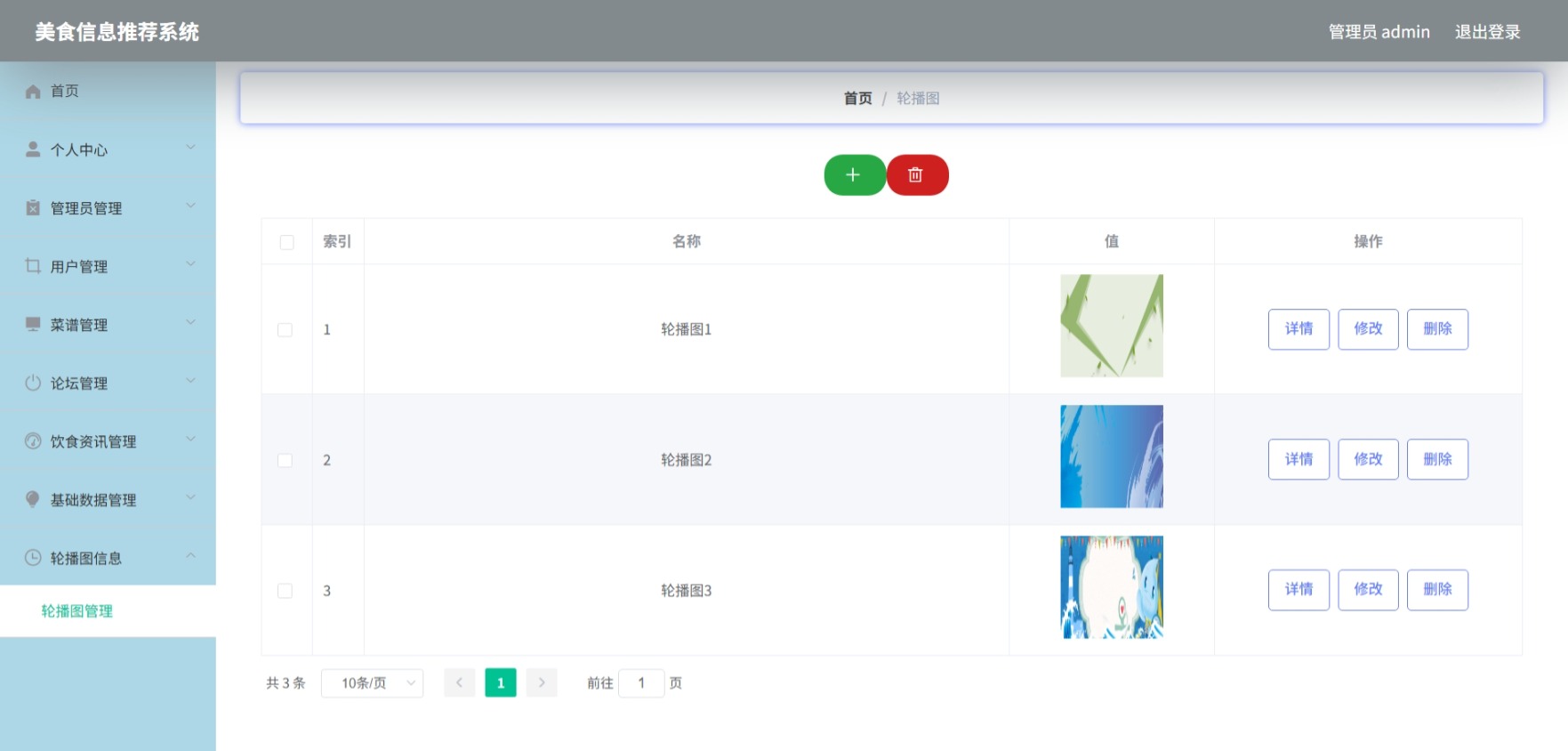
Task: Click the 值 column header
Action: click(x=1112, y=241)
